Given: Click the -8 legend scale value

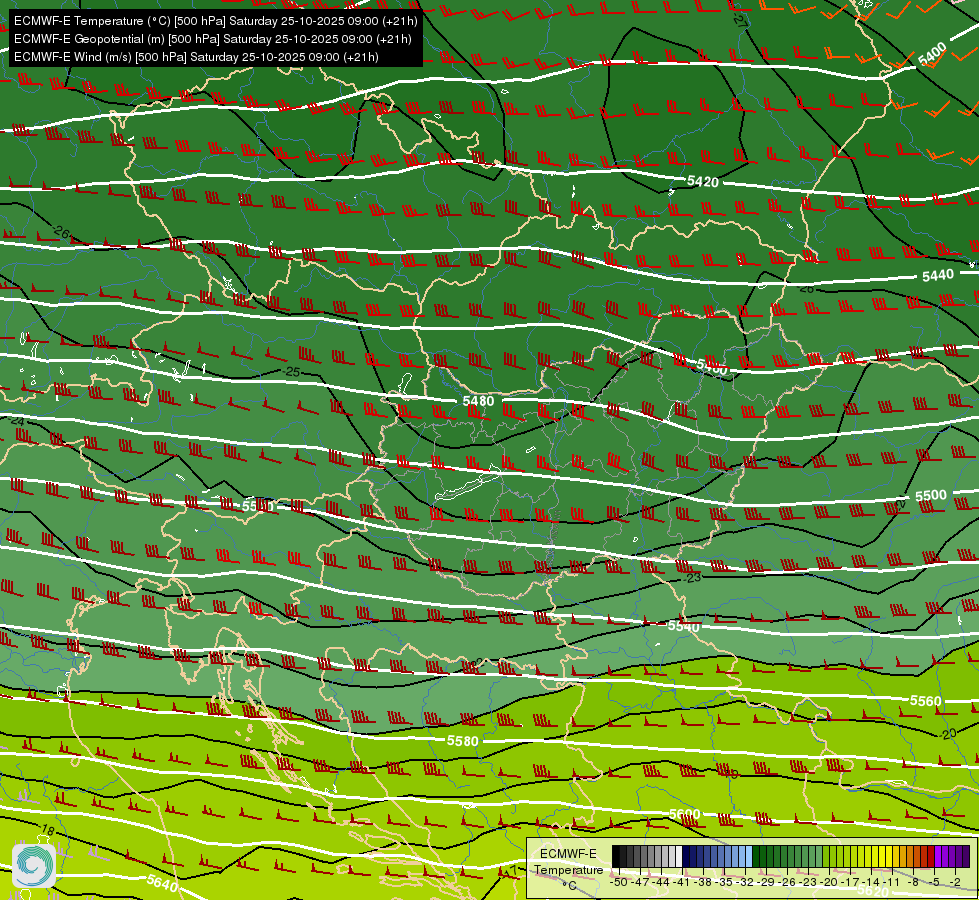Looking at the screenshot, I should [x=913, y=883].
